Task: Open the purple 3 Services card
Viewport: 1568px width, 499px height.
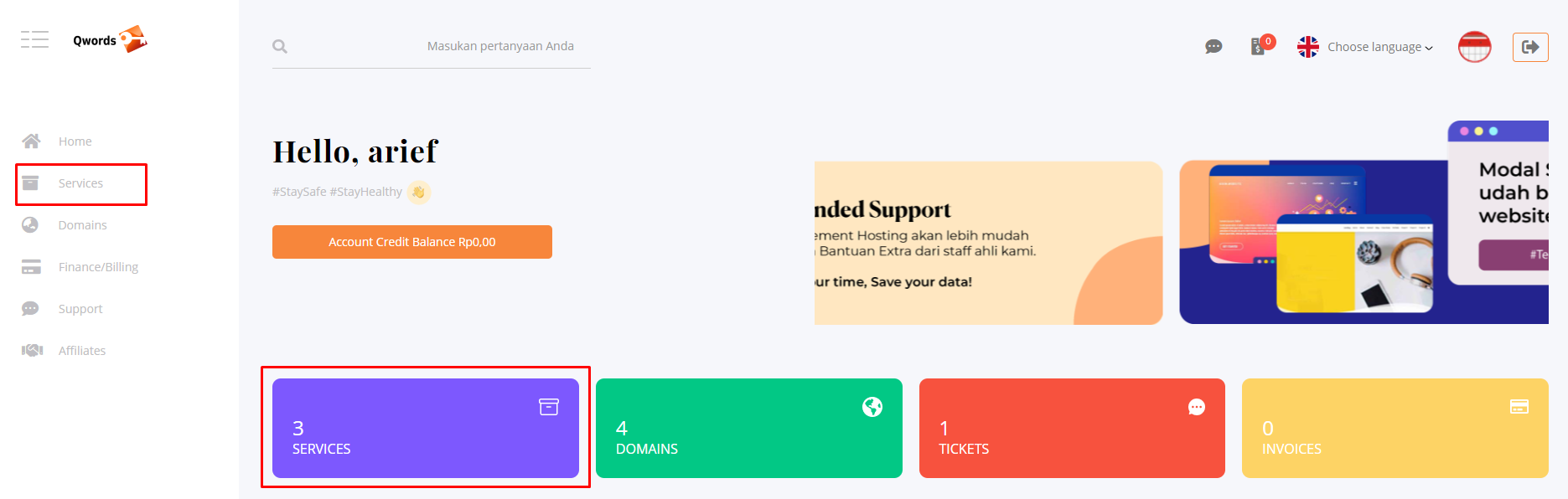Action: coord(425,428)
